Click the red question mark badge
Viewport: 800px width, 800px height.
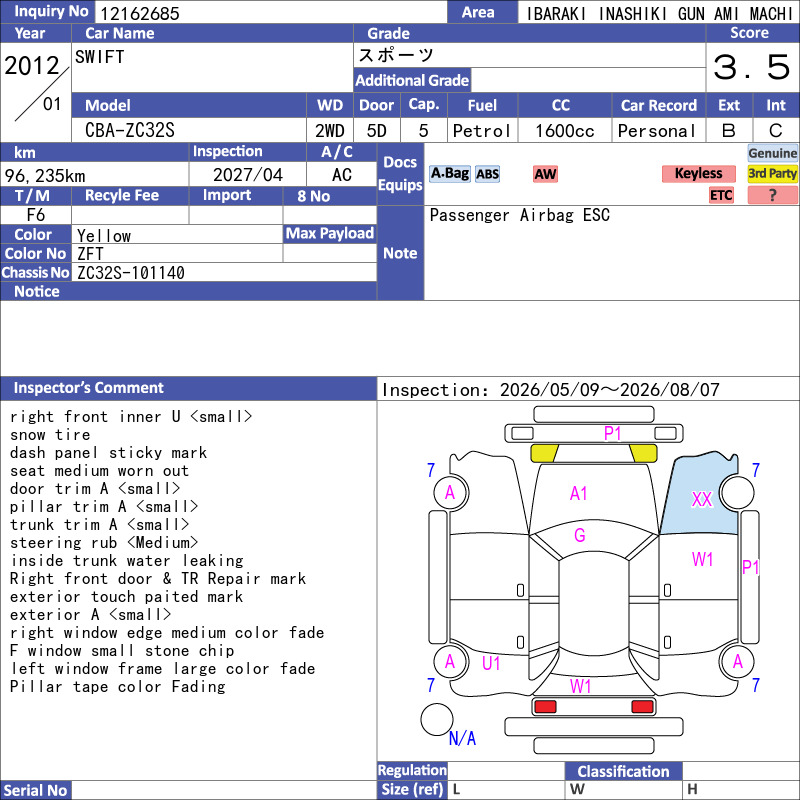[772, 195]
